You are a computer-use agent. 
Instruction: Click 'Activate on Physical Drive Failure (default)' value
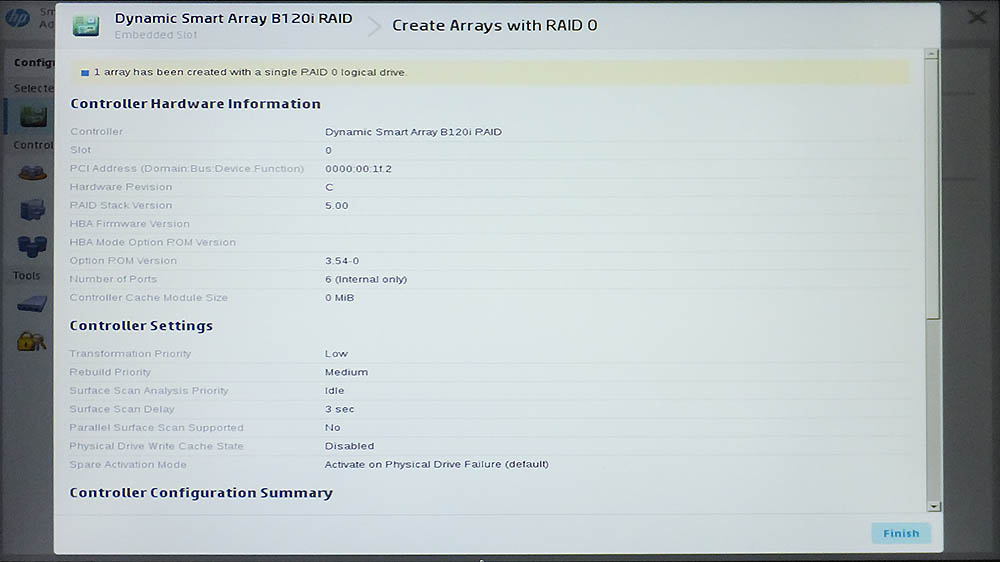(x=437, y=464)
